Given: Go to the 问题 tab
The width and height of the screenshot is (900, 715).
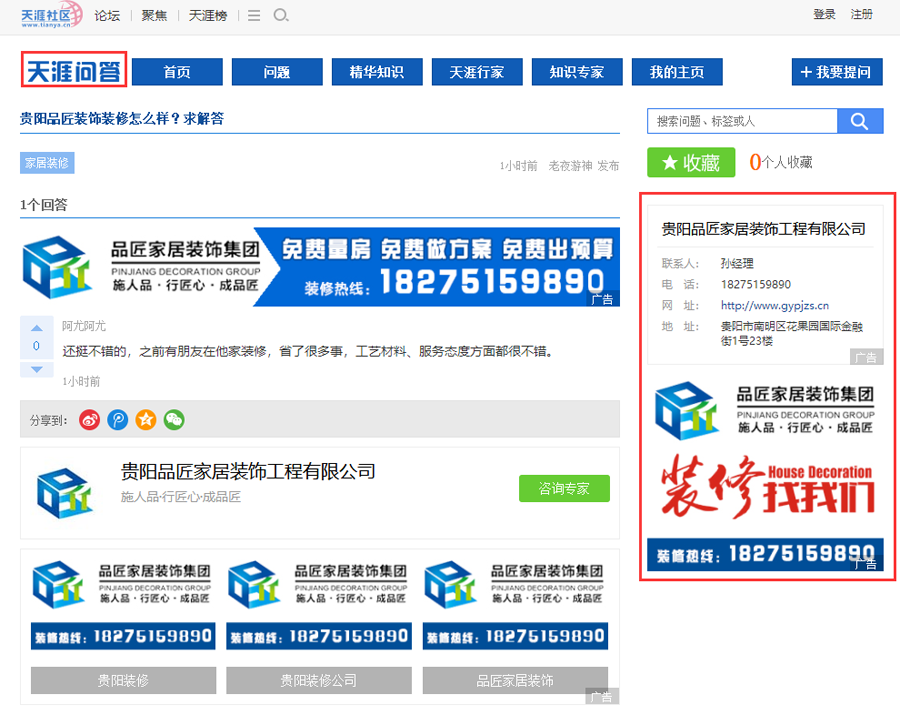Looking at the screenshot, I should pyautogui.click(x=277, y=72).
